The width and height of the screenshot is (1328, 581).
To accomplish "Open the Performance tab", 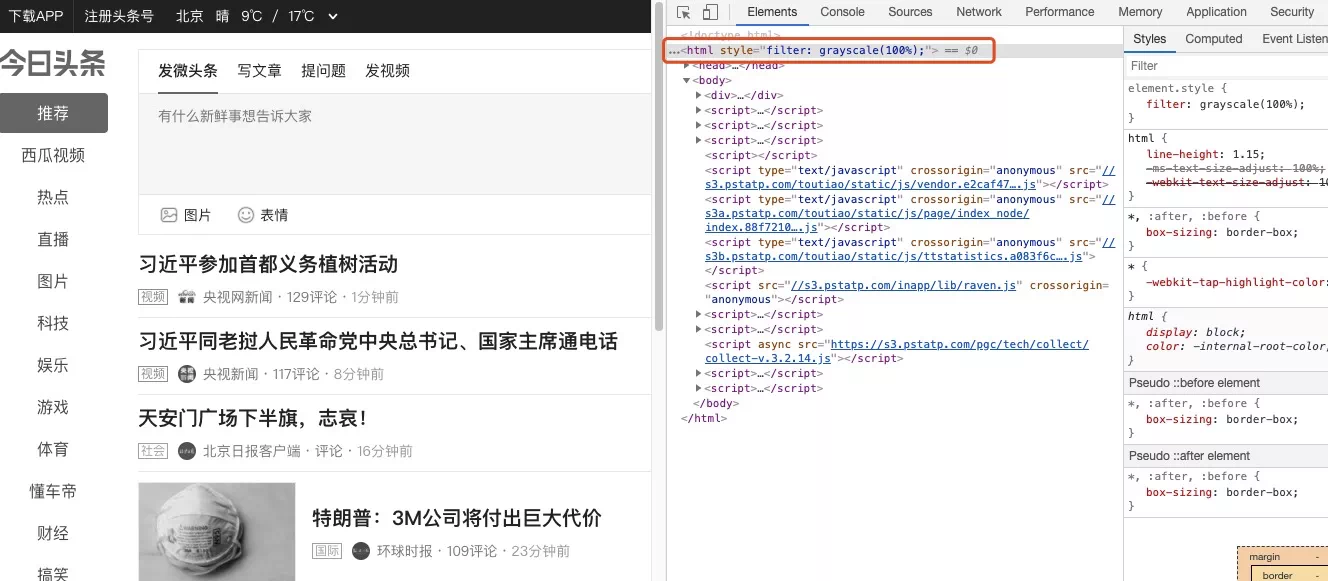I will coord(1060,12).
